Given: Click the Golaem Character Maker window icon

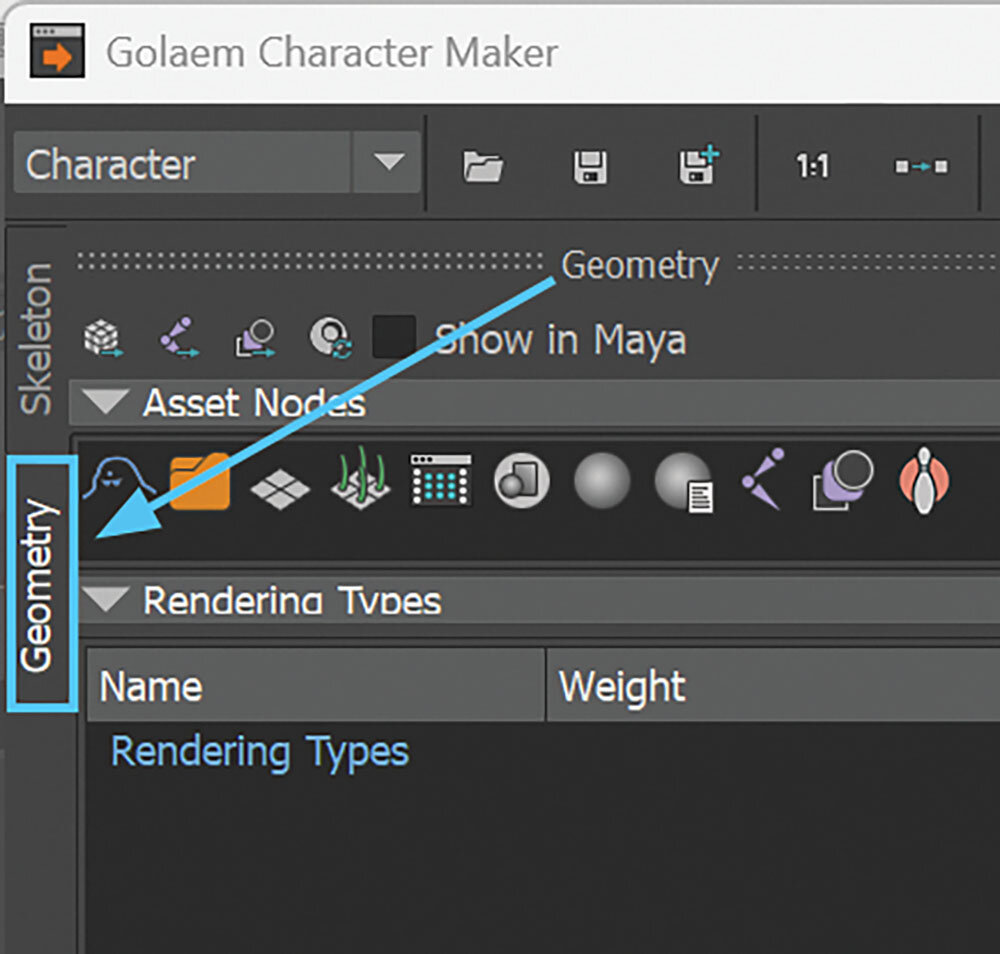Looking at the screenshot, I should pyautogui.click(x=57, y=50).
